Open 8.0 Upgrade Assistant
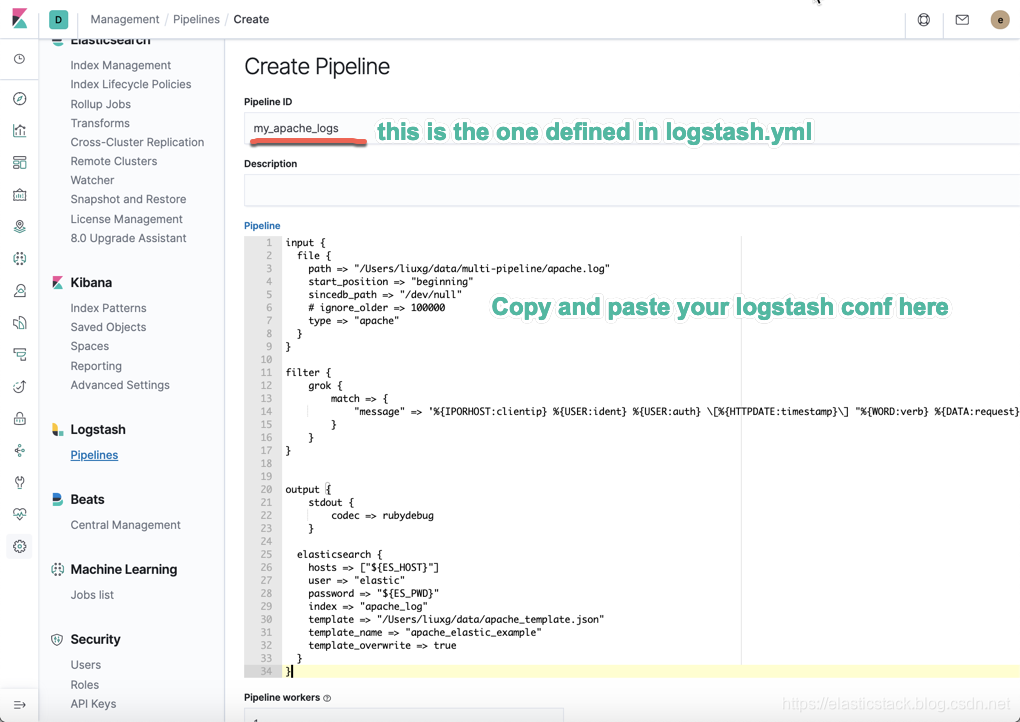Viewport: 1020px width, 722px height. [128, 238]
